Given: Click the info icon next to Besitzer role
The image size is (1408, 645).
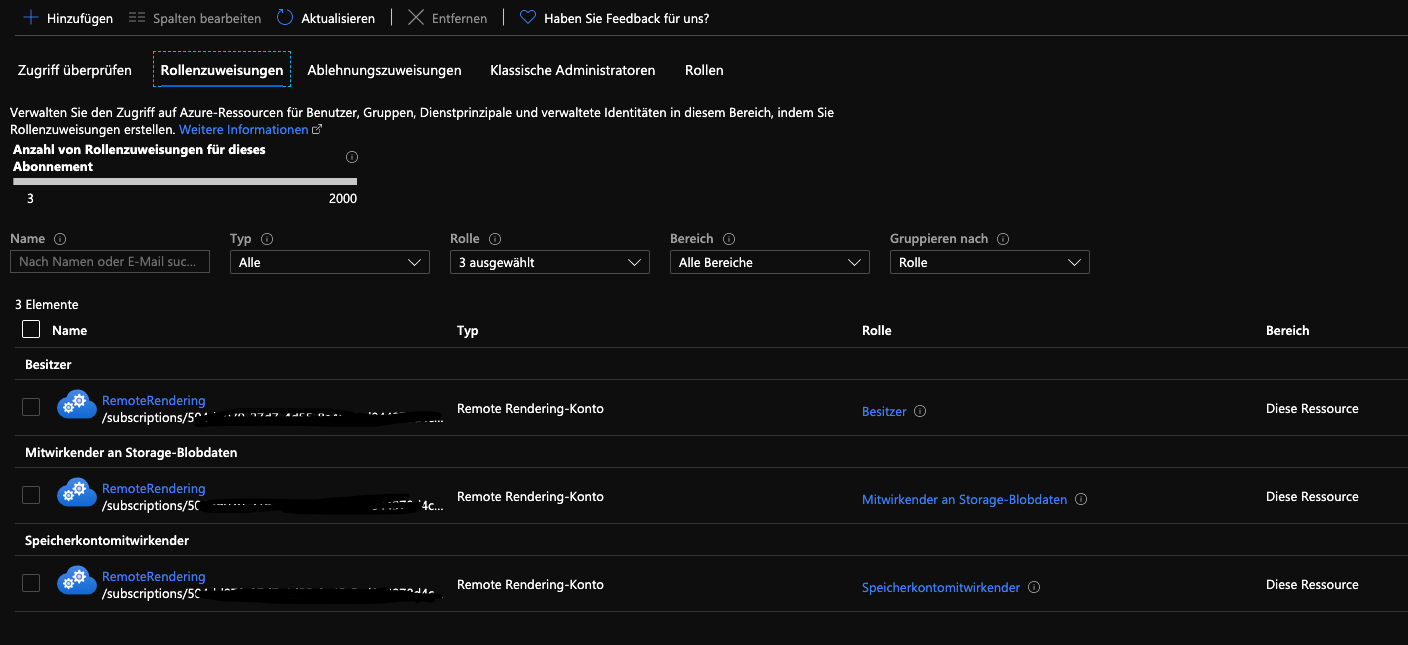Looking at the screenshot, I should coord(919,411).
